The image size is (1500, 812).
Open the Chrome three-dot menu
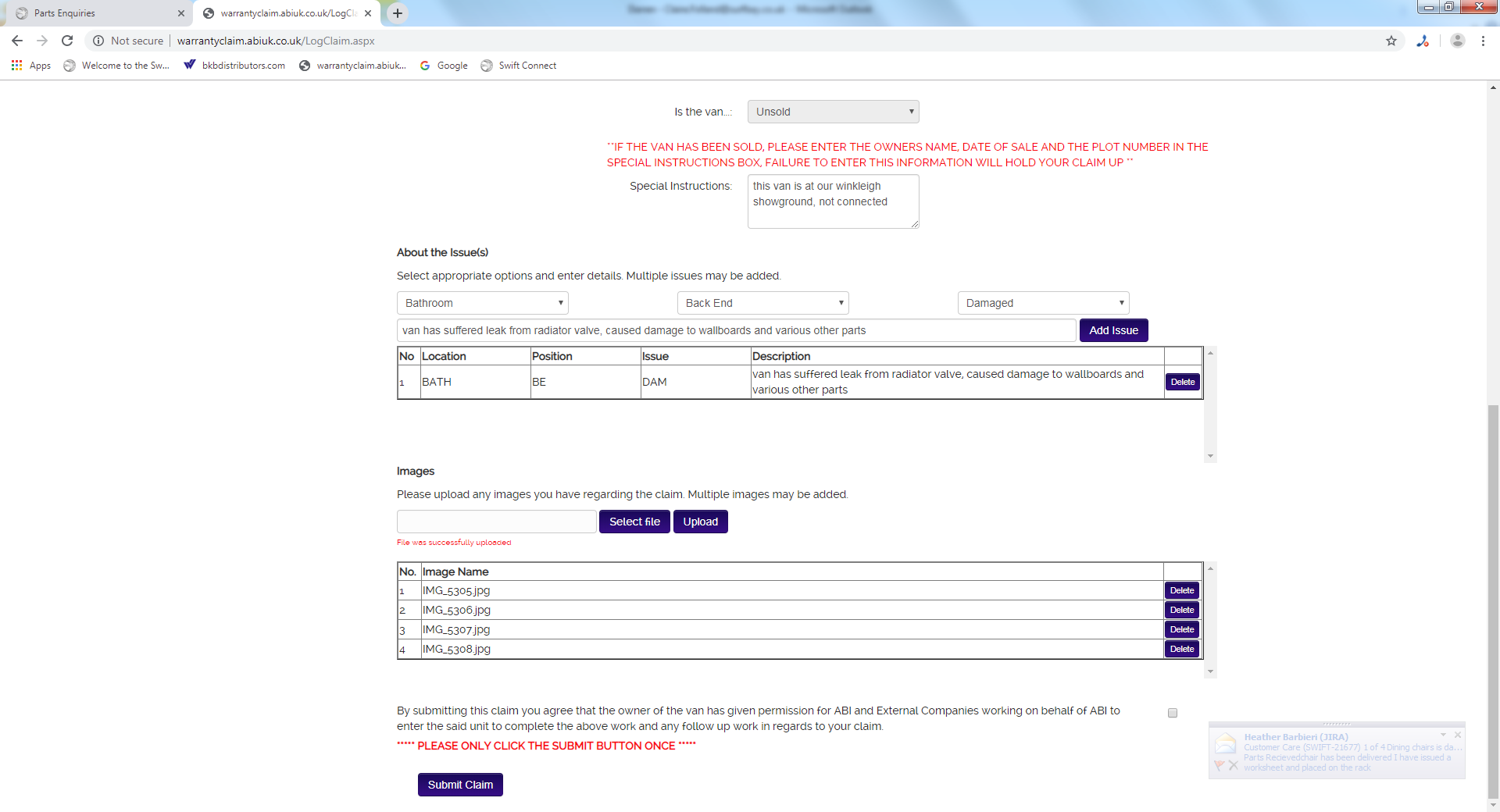point(1483,41)
